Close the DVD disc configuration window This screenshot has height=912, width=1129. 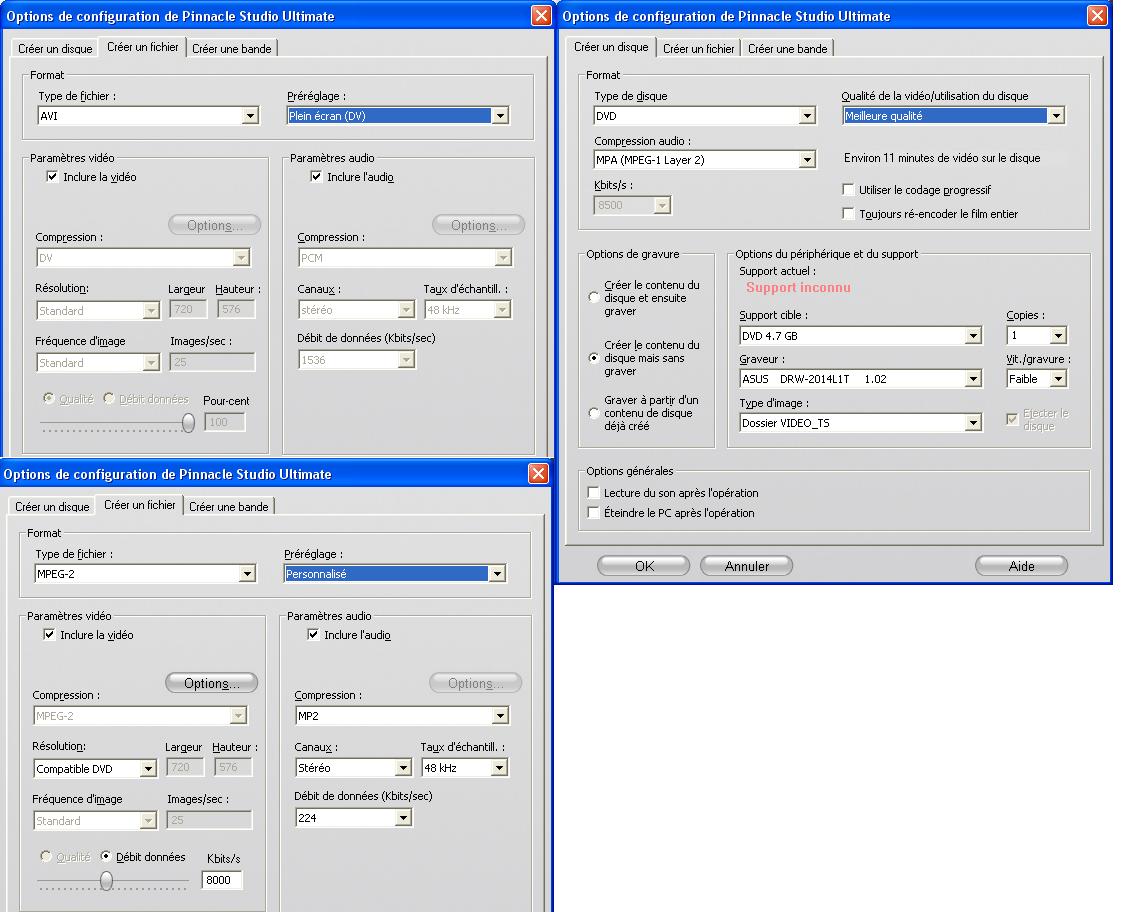click(x=1097, y=15)
